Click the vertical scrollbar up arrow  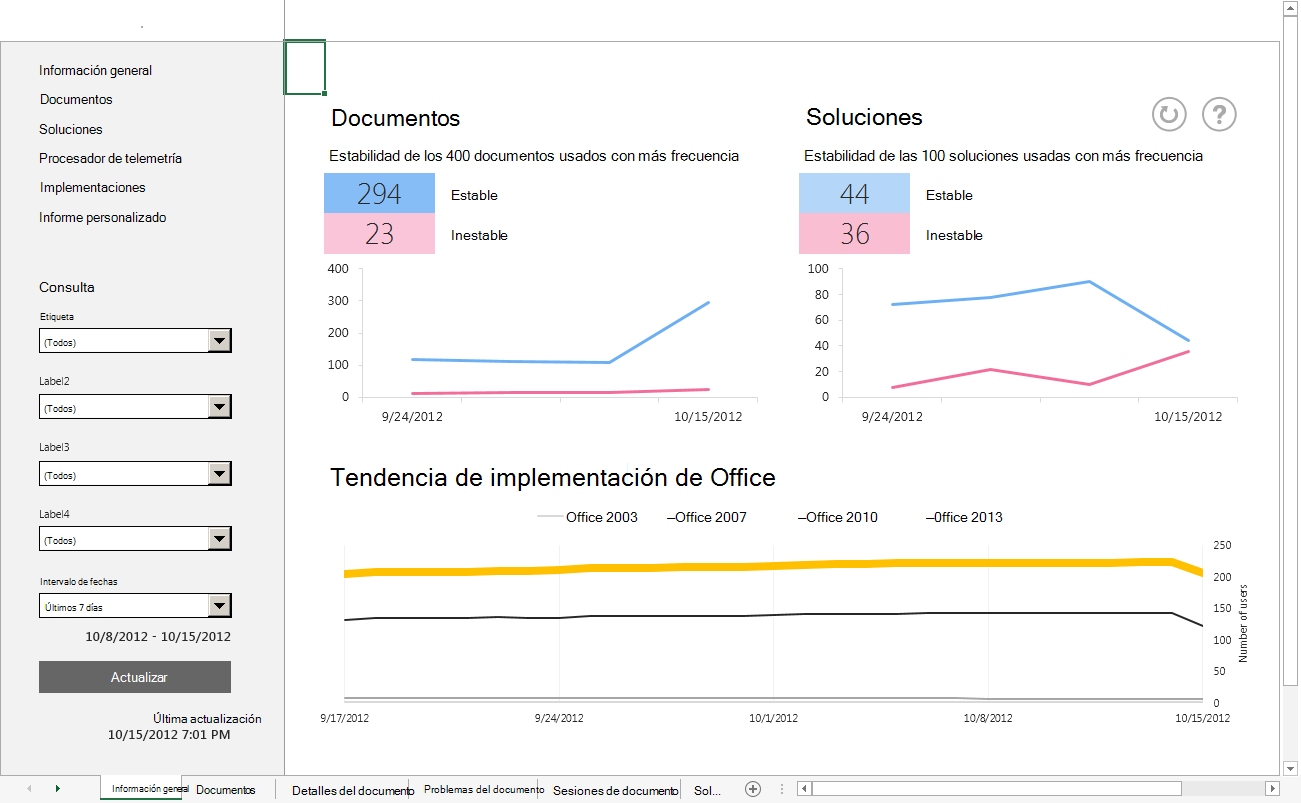coord(1290,8)
